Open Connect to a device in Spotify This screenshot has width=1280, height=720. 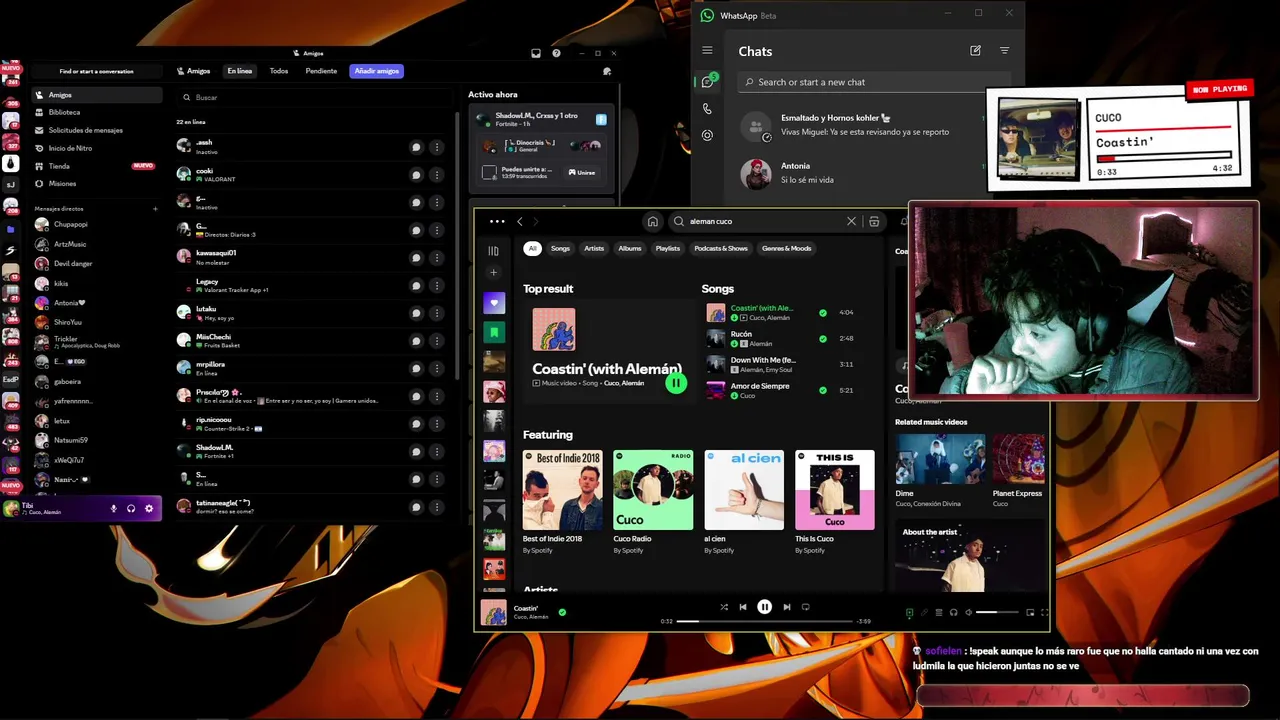tap(953, 612)
